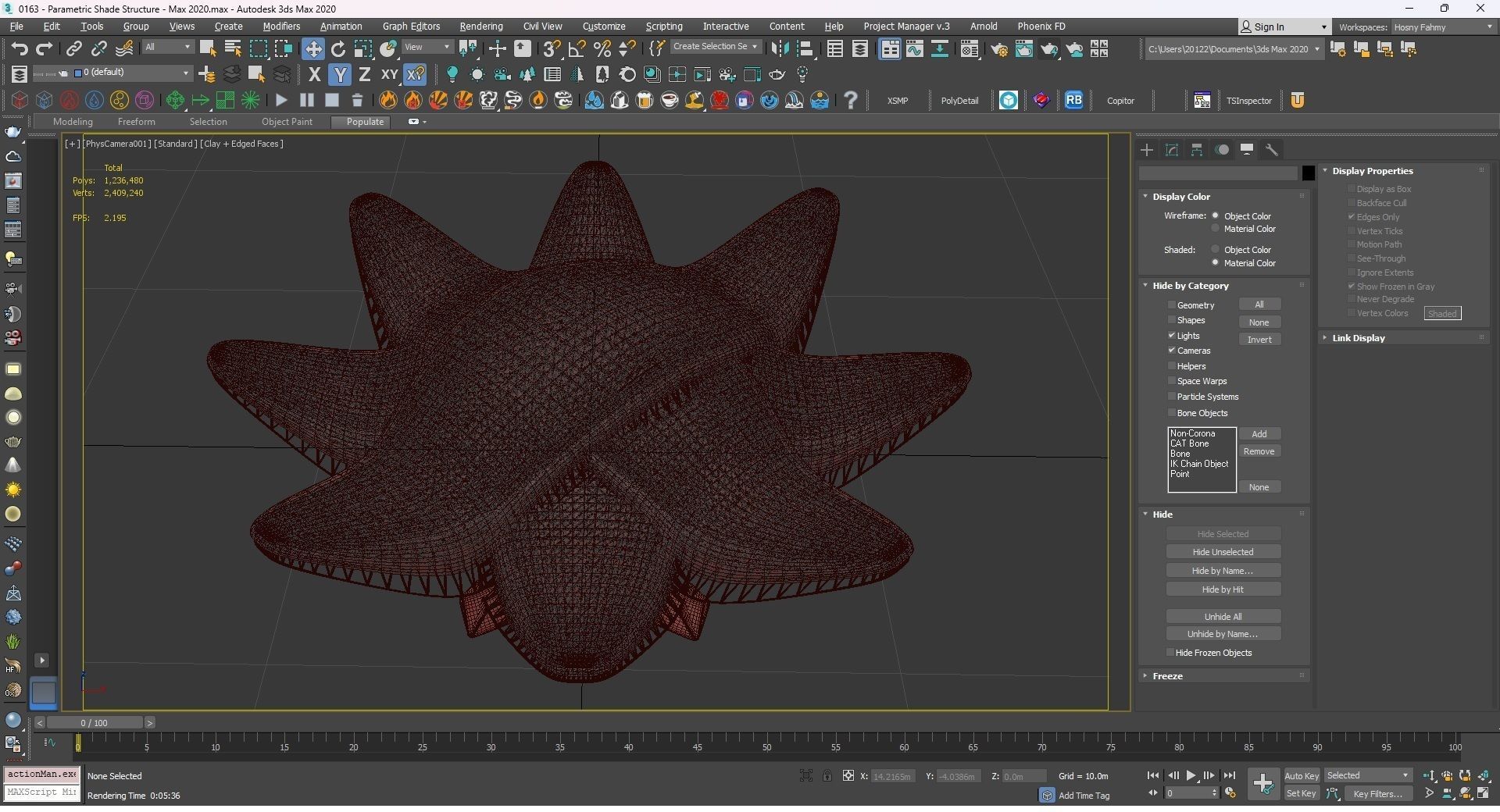This screenshot has height=812, width=1500.
Task: Open the Rendering menu
Action: (480, 27)
